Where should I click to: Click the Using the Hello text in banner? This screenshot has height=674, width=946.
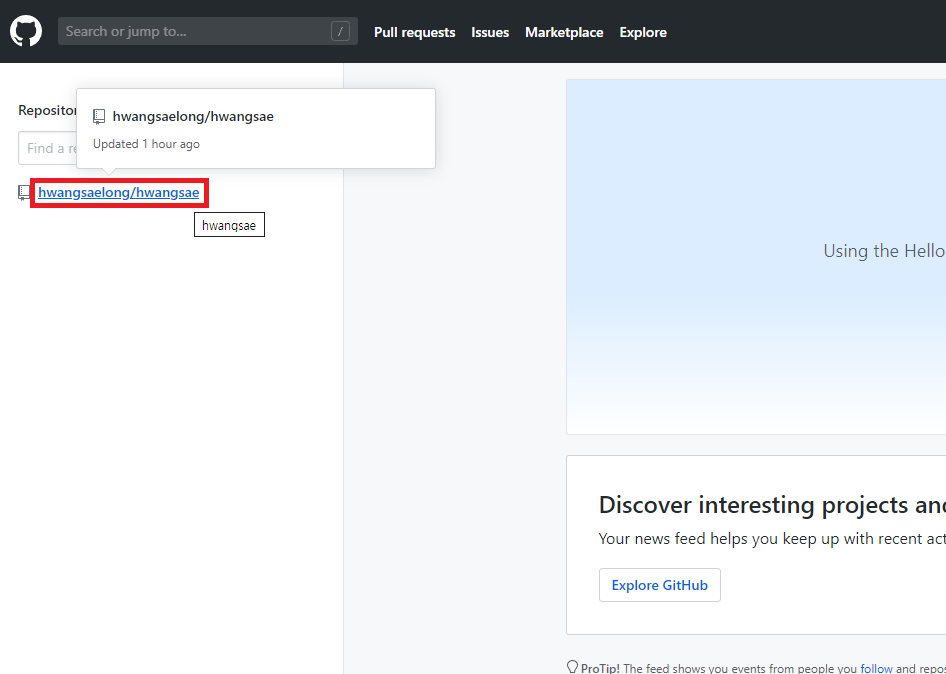coord(884,251)
